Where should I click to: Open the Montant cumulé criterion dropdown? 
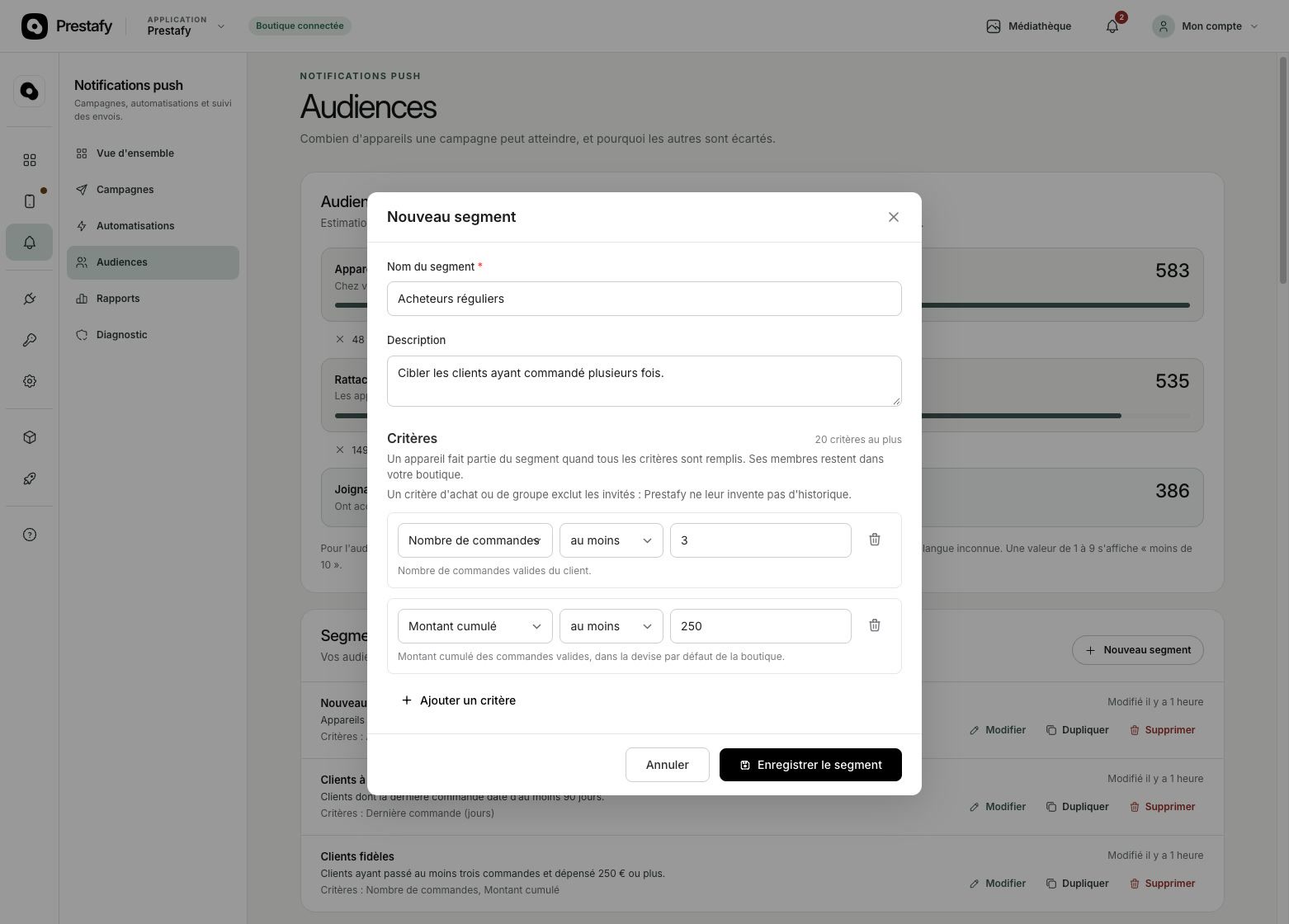[475, 626]
